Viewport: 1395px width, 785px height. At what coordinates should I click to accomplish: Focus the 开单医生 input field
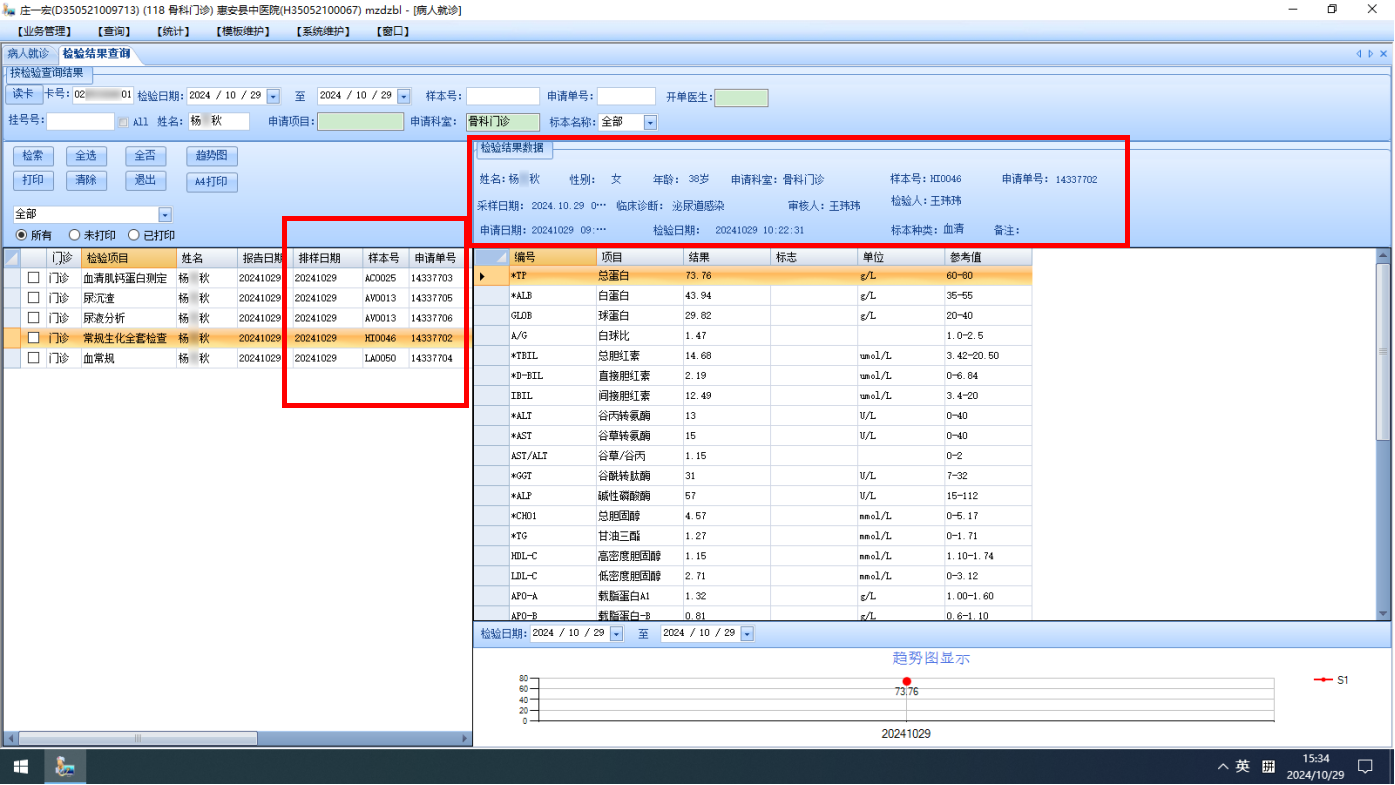click(x=741, y=98)
